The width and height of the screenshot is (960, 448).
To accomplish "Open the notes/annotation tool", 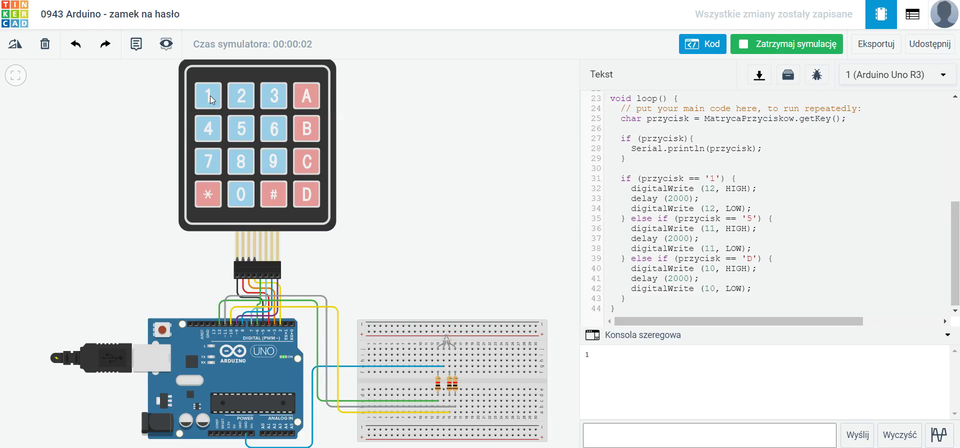I will 136,44.
